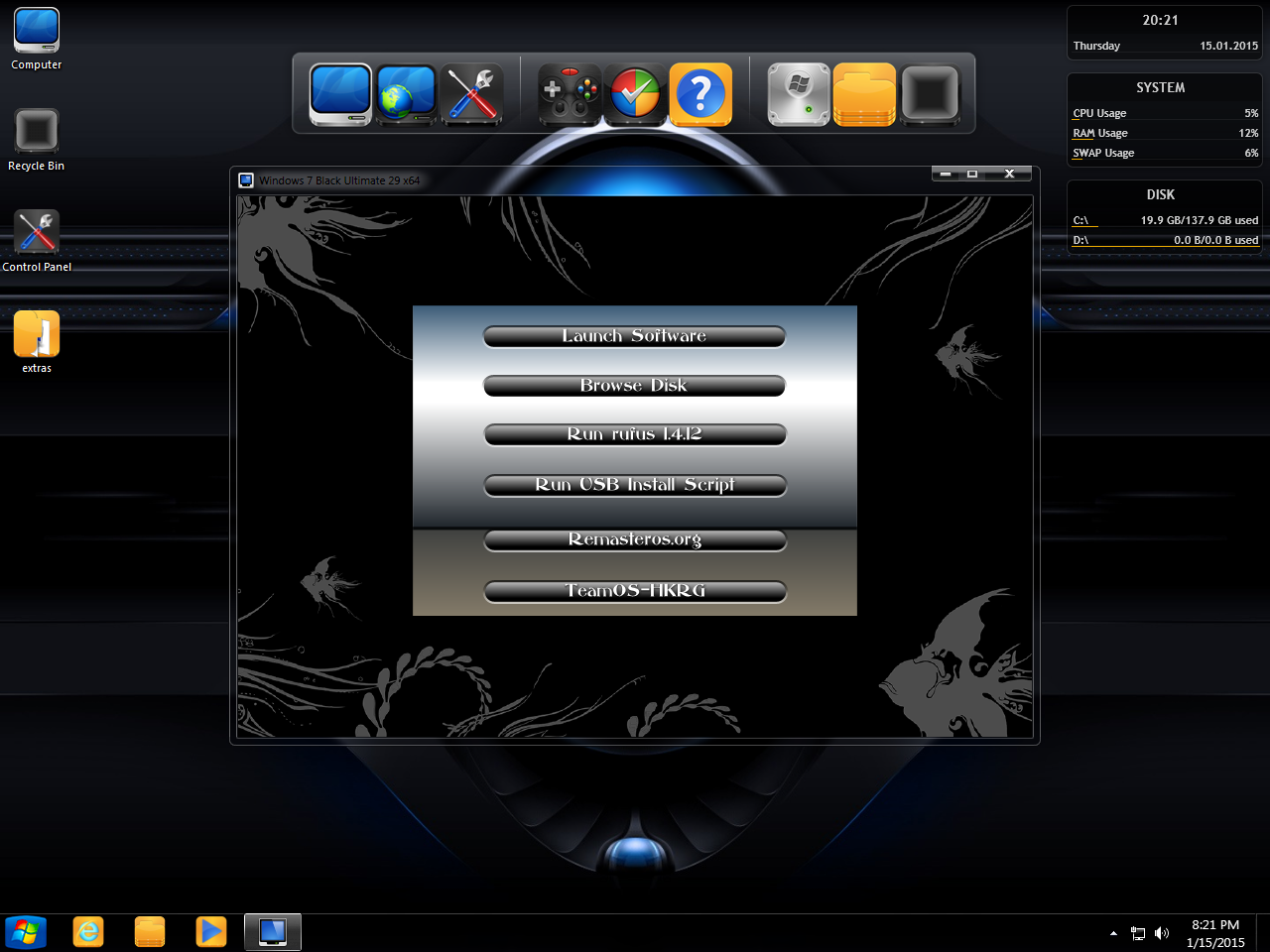Open the wrench and screwdriver tools dock icon
The image size is (1270, 952).
471,94
